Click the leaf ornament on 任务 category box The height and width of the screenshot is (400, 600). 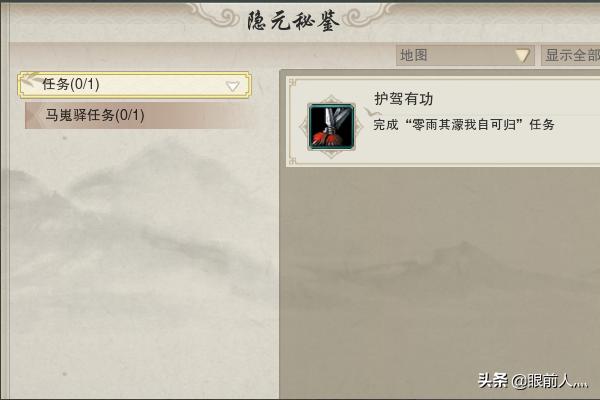[30, 78]
